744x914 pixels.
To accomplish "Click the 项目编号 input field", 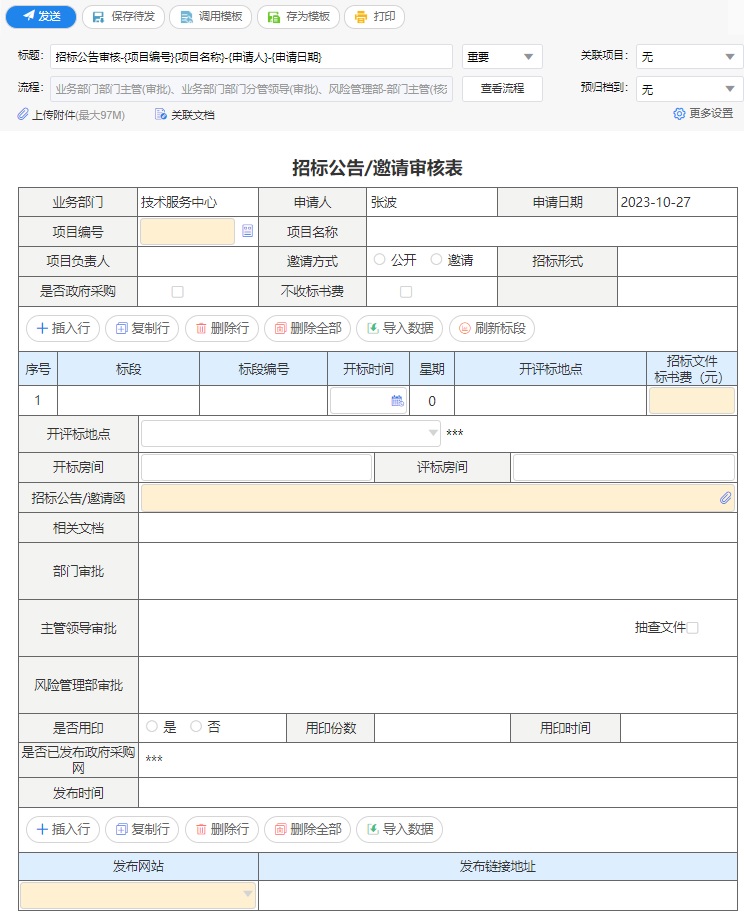I will coord(187,231).
